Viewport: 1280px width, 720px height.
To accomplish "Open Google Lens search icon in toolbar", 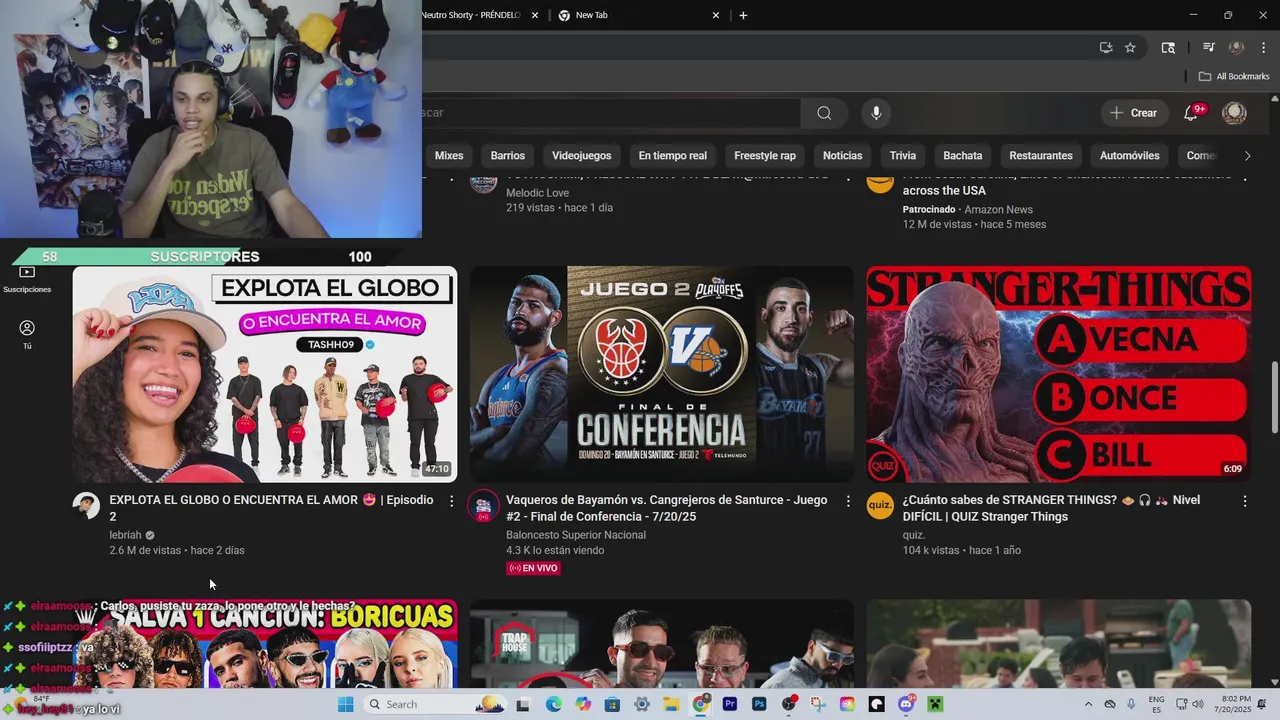I will pos(1168,47).
